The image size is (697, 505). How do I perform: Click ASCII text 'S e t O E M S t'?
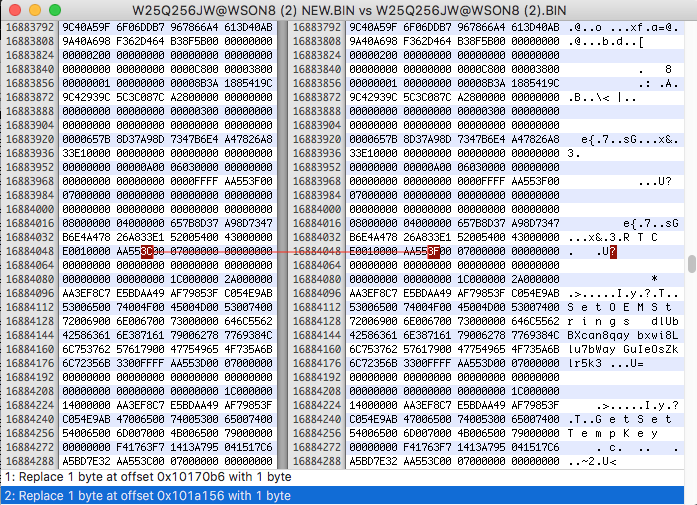tap(620, 307)
